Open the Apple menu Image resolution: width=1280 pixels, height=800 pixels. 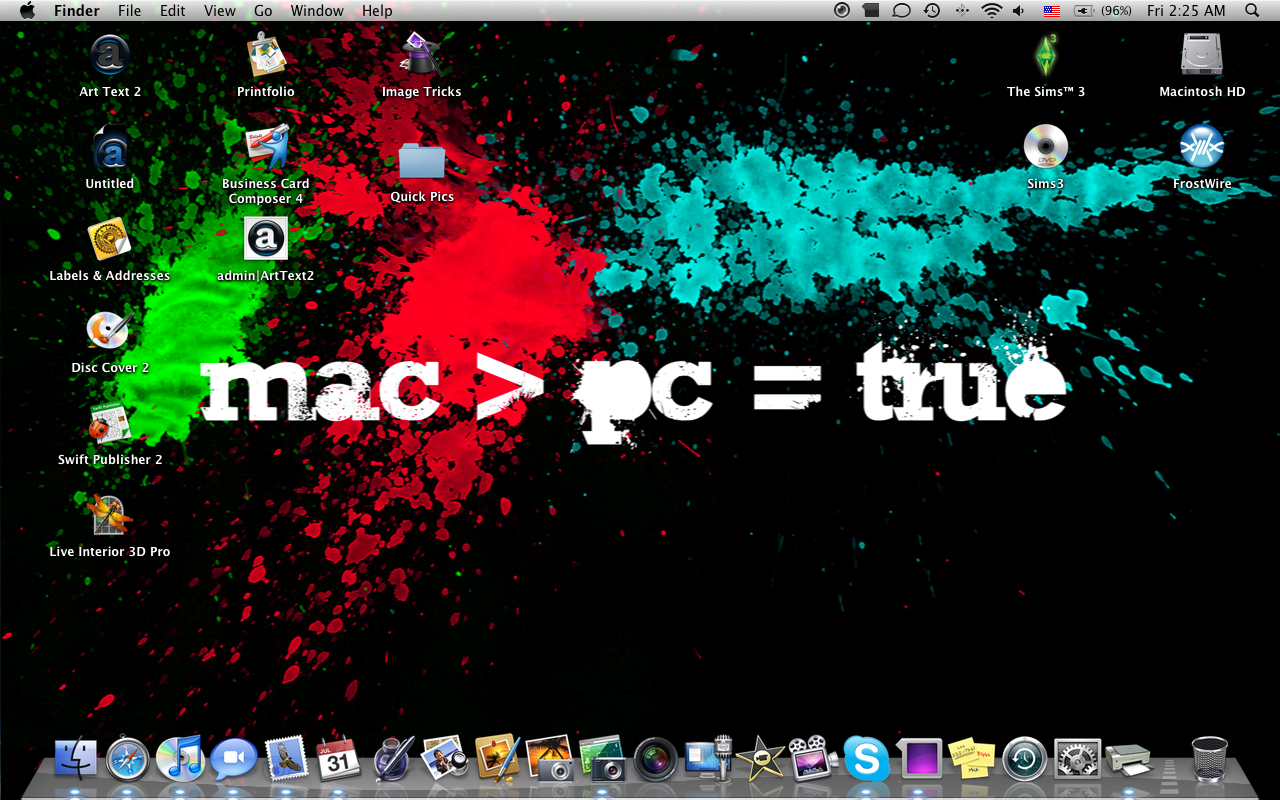(x=27, y=10)
